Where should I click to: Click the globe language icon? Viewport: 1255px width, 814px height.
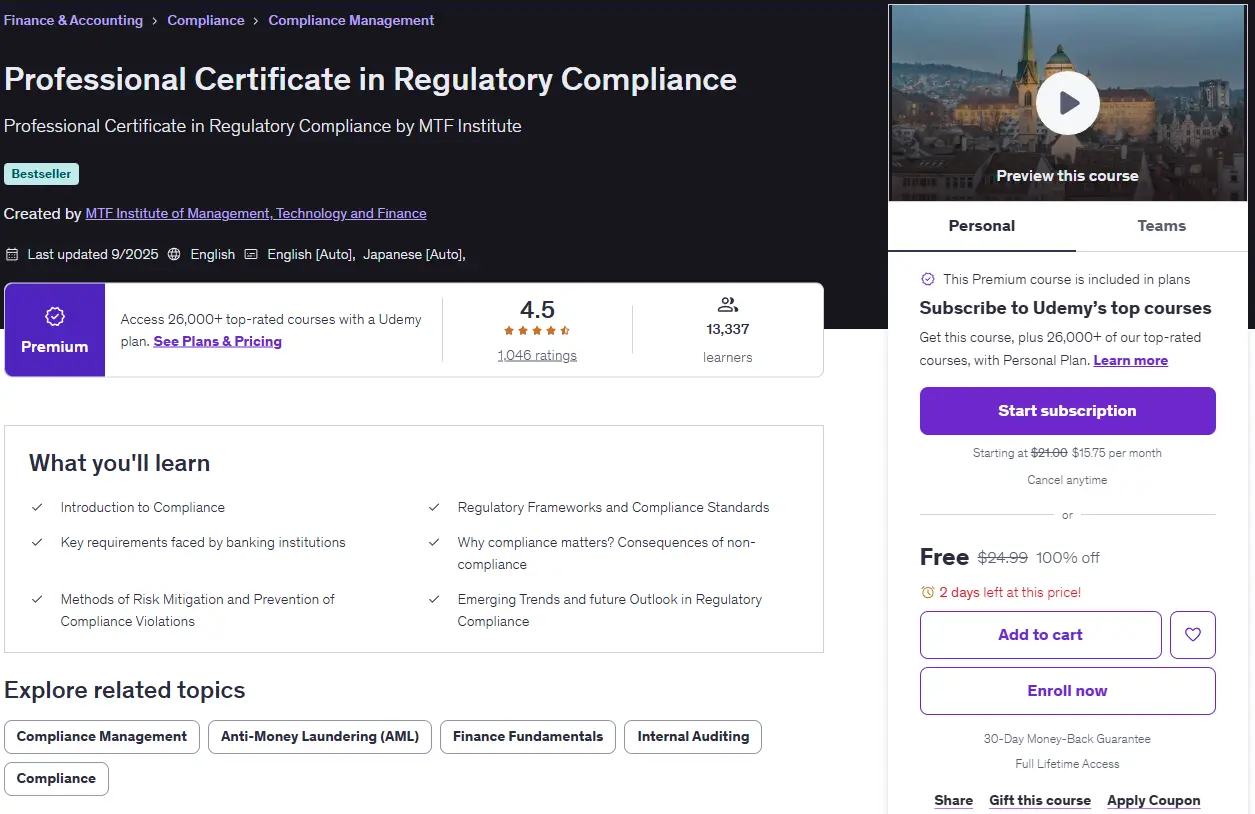(174, 254)
